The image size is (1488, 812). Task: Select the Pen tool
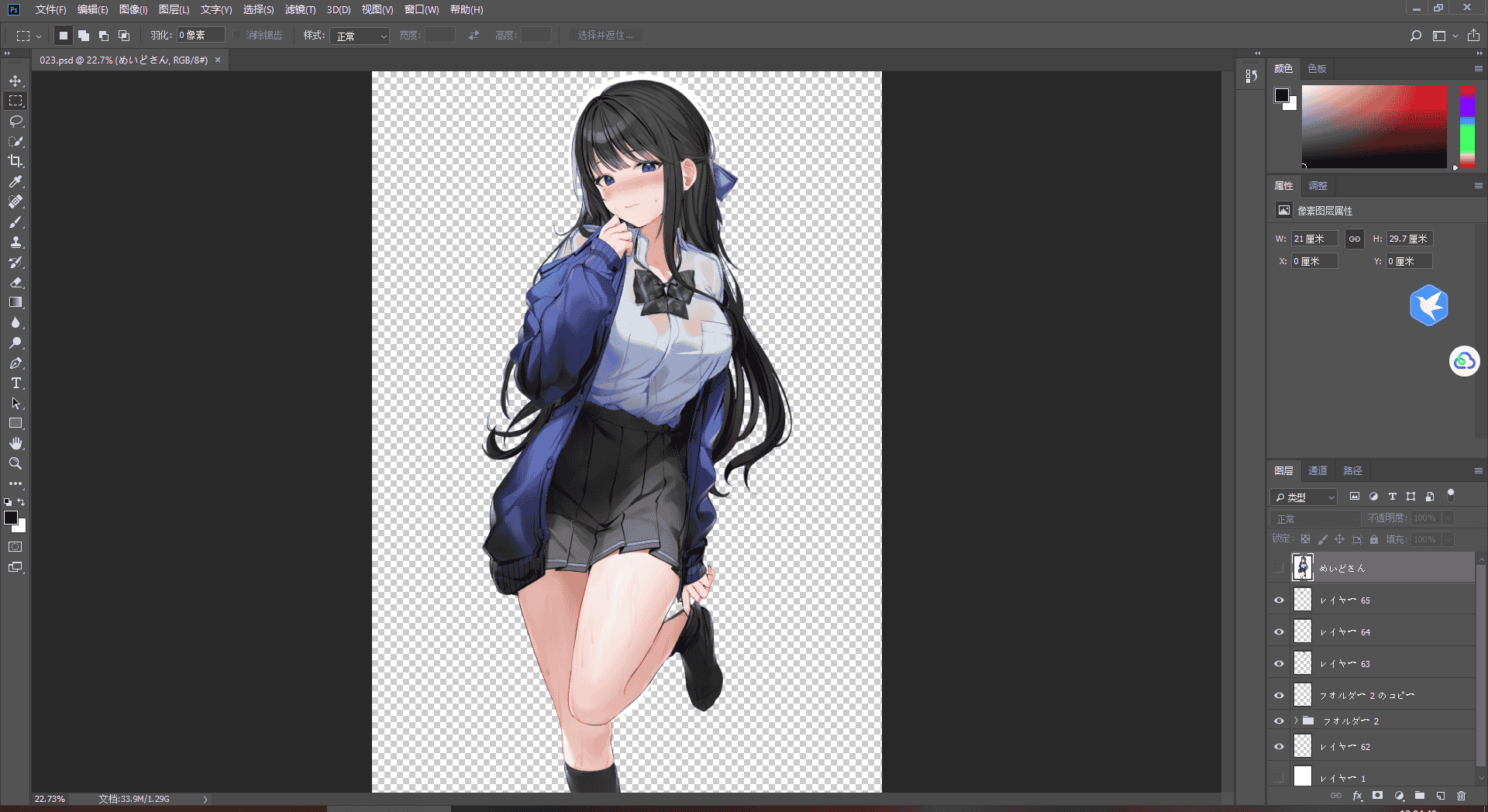coord(15,363)
